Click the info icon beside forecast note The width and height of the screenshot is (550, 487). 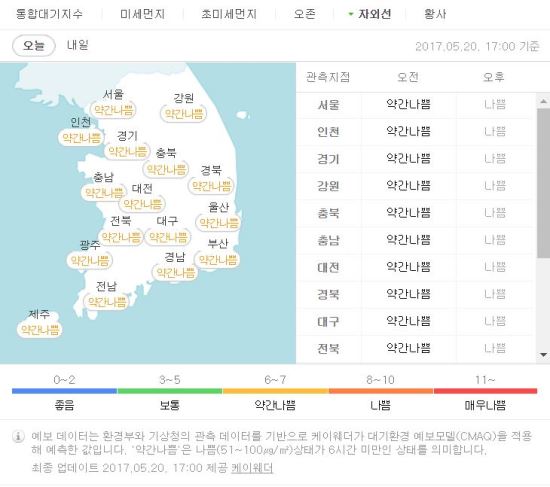point(18,436)
